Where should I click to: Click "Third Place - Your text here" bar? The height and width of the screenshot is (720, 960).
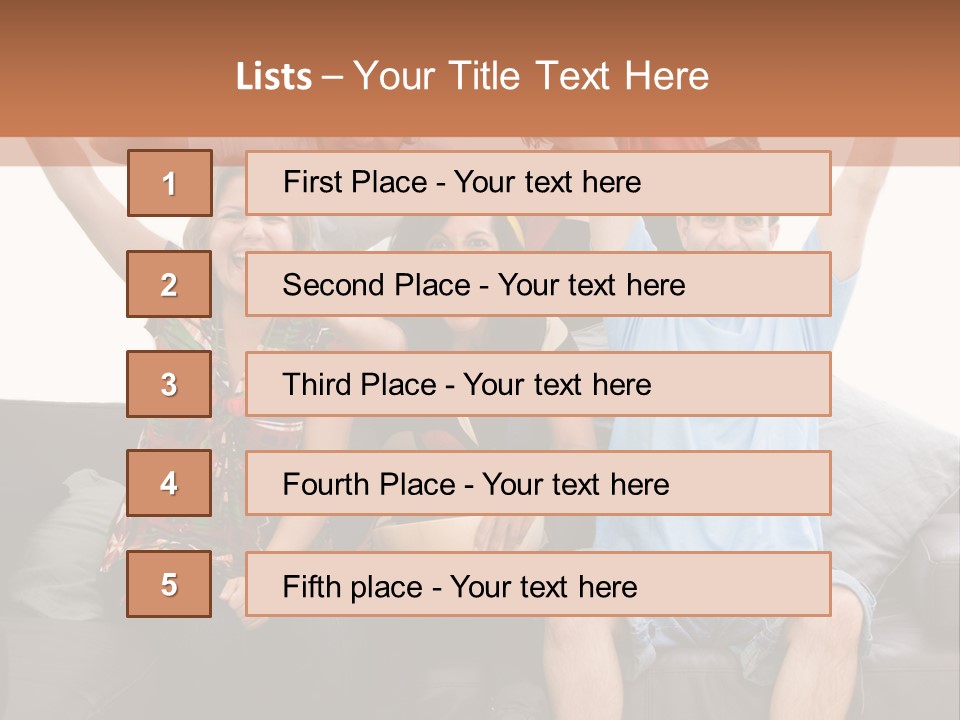[x=538, y=384]
